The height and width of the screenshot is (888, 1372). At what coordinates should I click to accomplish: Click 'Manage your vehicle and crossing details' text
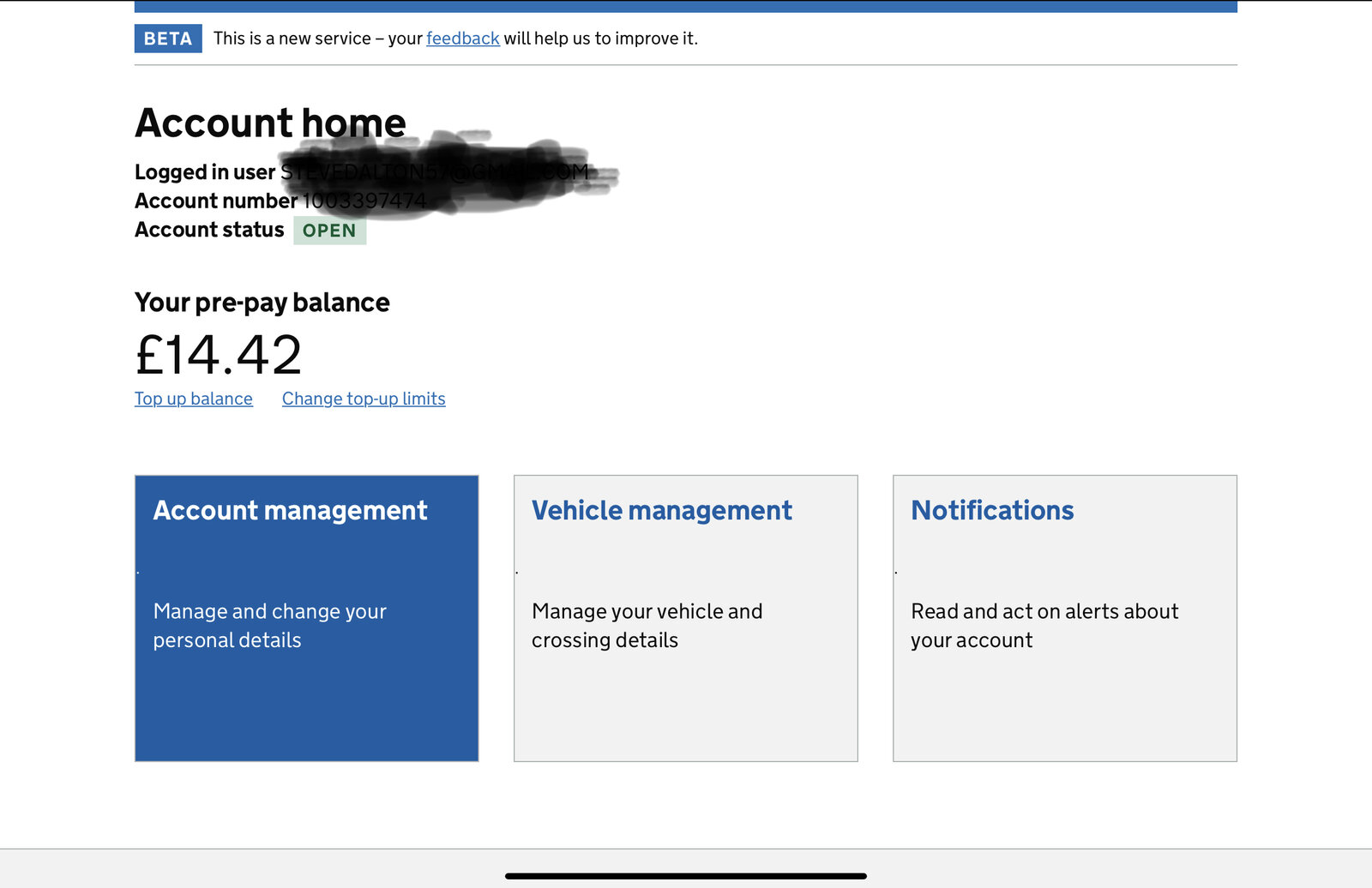coord(647,626)
